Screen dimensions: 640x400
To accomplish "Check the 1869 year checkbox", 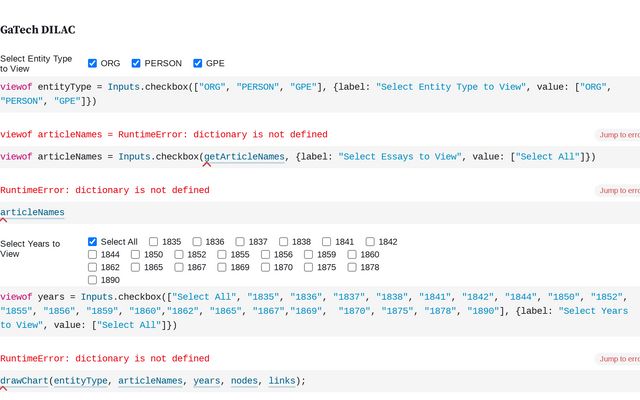I will click(222, 267).
